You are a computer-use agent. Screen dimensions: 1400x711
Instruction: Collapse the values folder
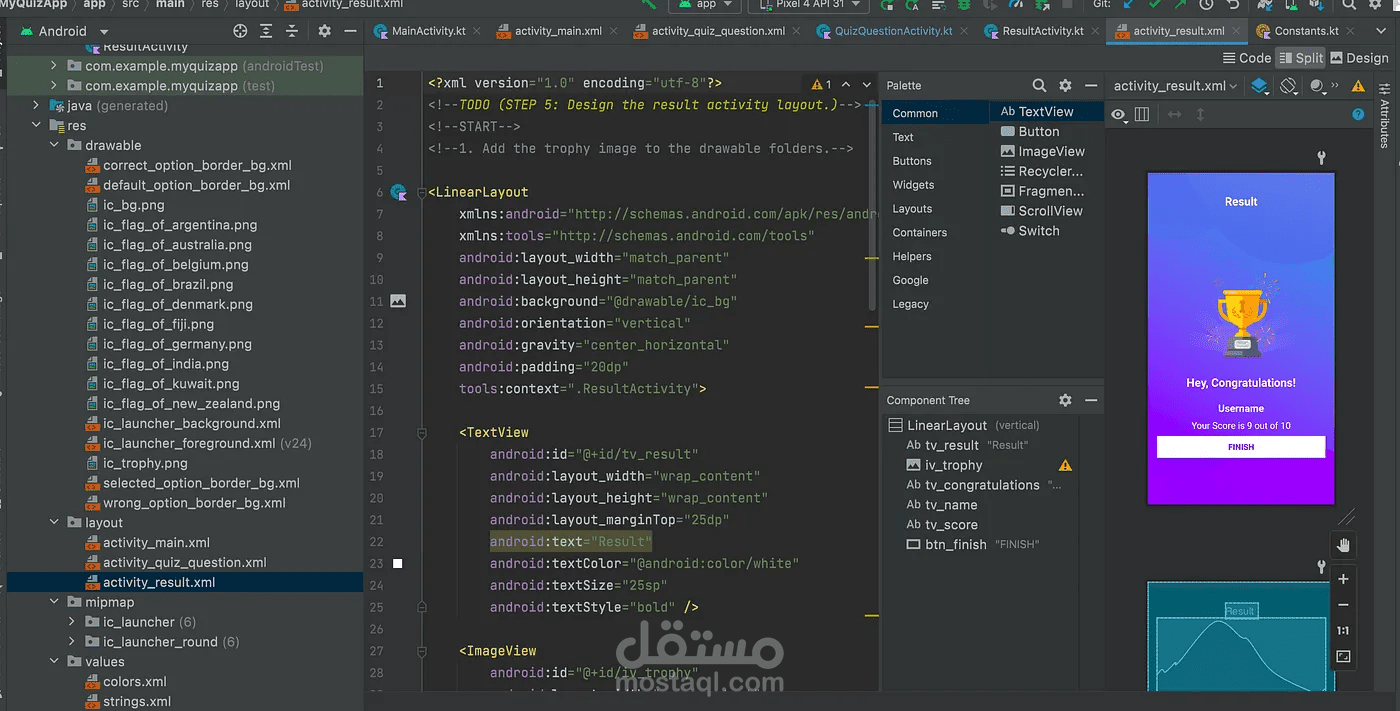click(x=55, y=661)
